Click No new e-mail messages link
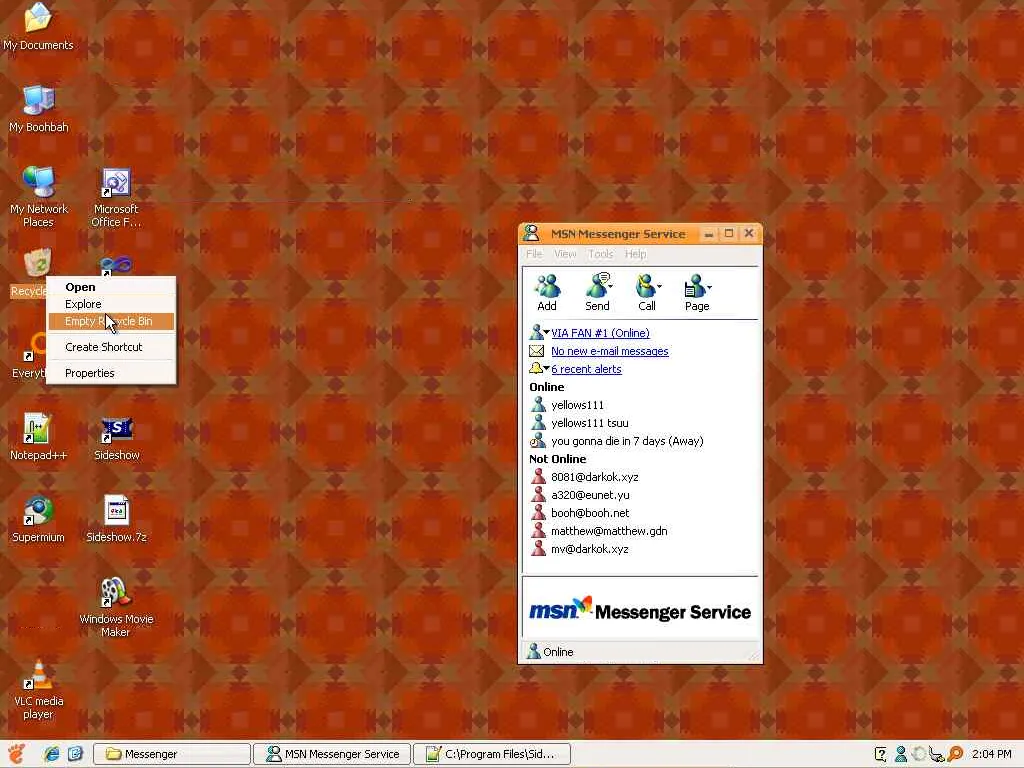Image resolution: width=1024 pixels, height=768 pixels. (x=609, y=351)
